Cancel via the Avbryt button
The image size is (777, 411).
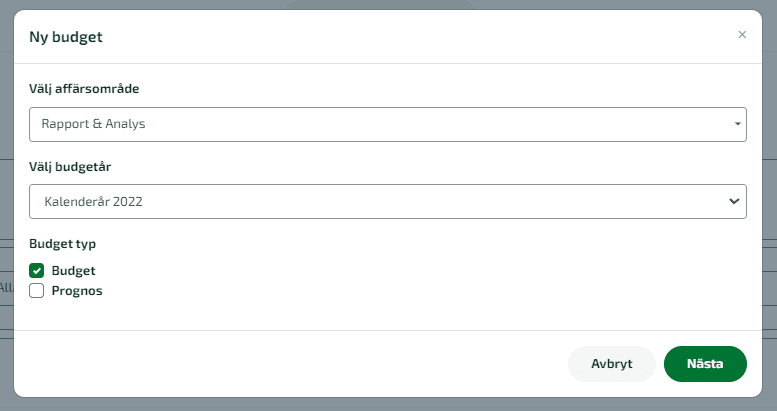tap(611, 364)
